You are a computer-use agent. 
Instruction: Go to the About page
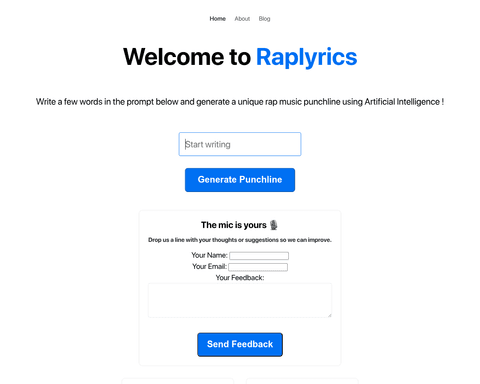coord(242,19)
